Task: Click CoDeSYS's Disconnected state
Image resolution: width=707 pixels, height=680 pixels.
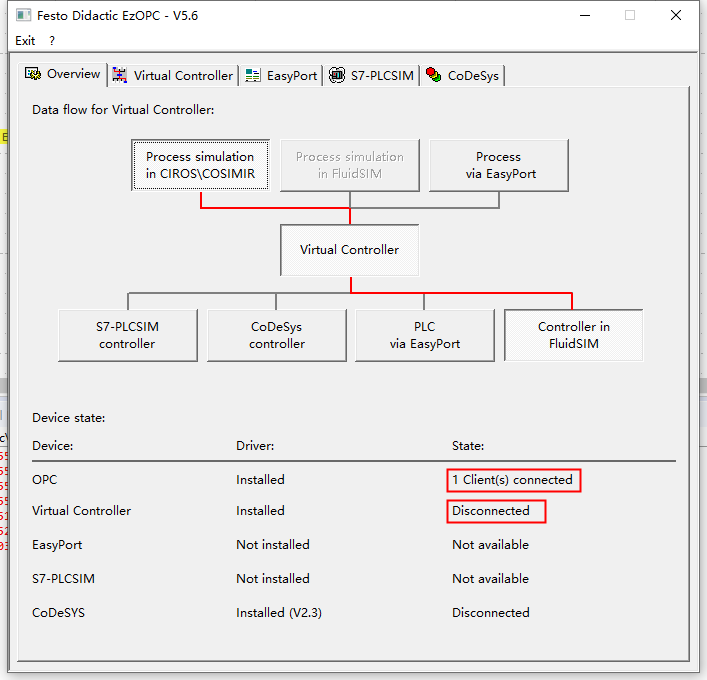Action: coord(491,613)
